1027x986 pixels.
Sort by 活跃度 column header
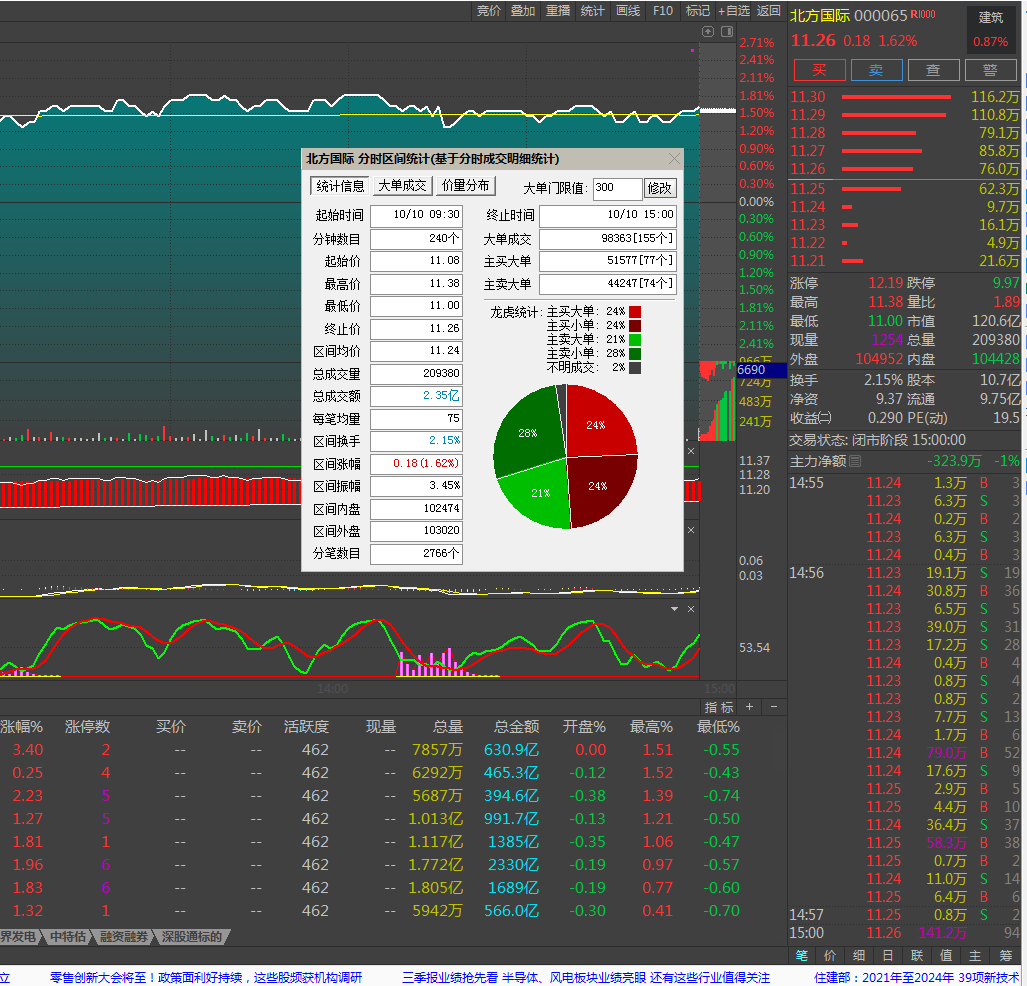point(306,727)
